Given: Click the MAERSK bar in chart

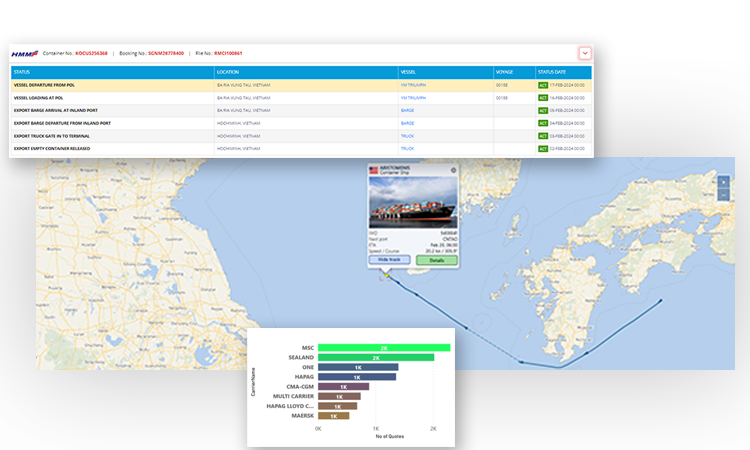Looking at the screenshot, I should click(333, 416).
